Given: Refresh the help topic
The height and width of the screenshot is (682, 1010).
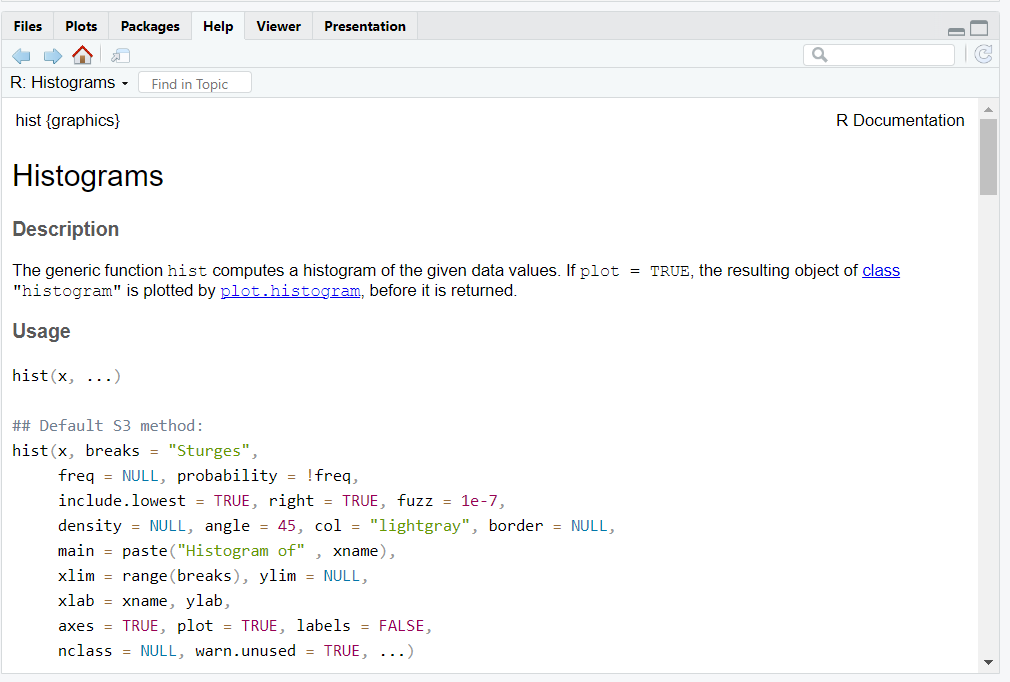Looking at the screenshot, I should point(983,55).
